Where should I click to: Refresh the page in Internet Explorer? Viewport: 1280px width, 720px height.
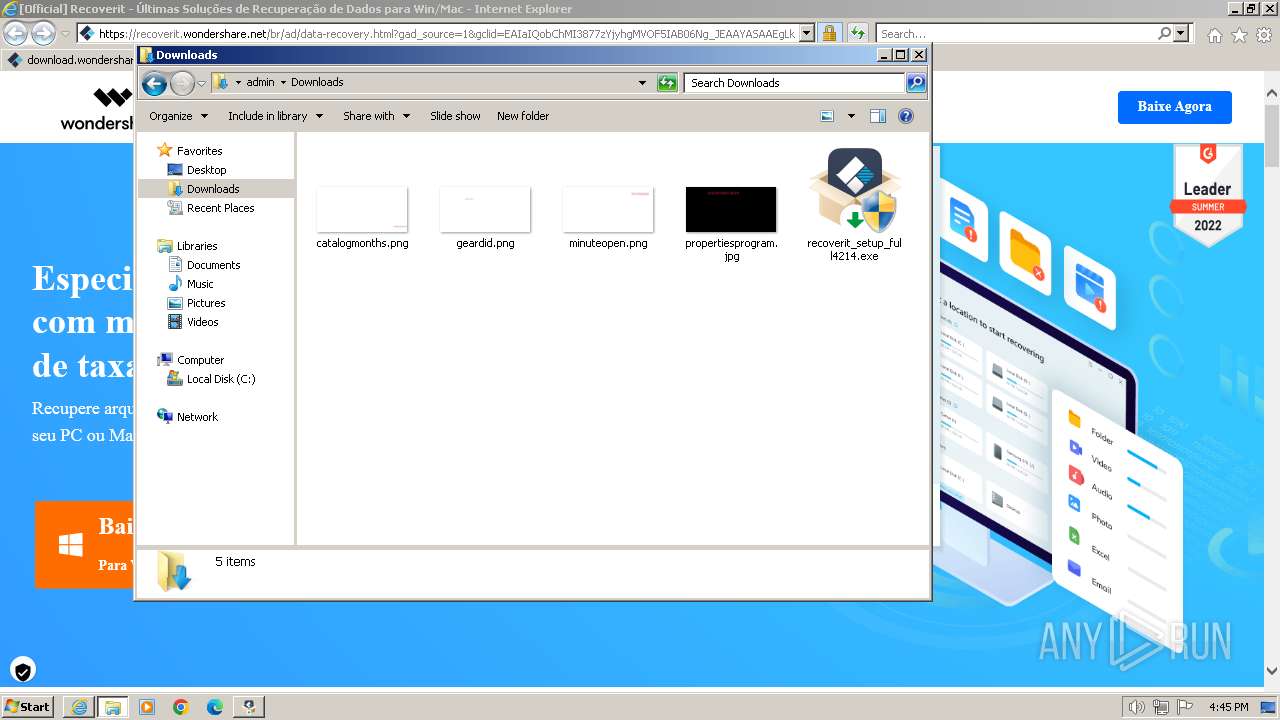pyautogui.click(x=857, y=34)
